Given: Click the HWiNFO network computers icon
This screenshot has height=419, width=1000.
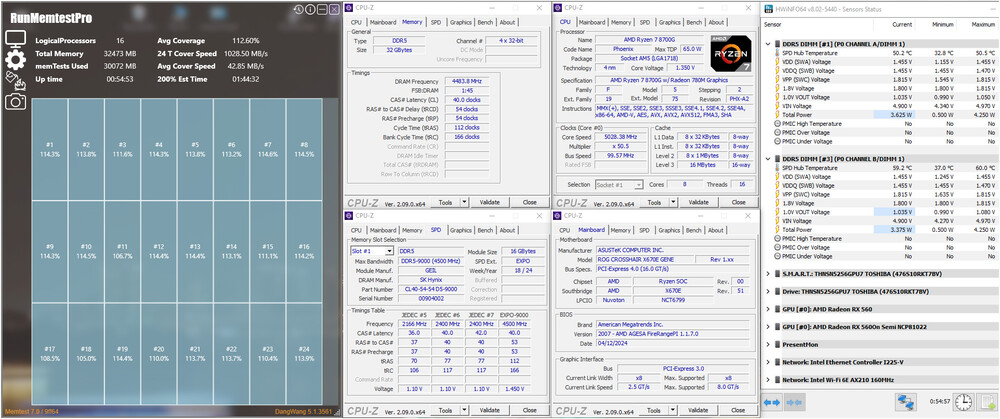Looking at the screenshot, I should click(x=904, y=402).
